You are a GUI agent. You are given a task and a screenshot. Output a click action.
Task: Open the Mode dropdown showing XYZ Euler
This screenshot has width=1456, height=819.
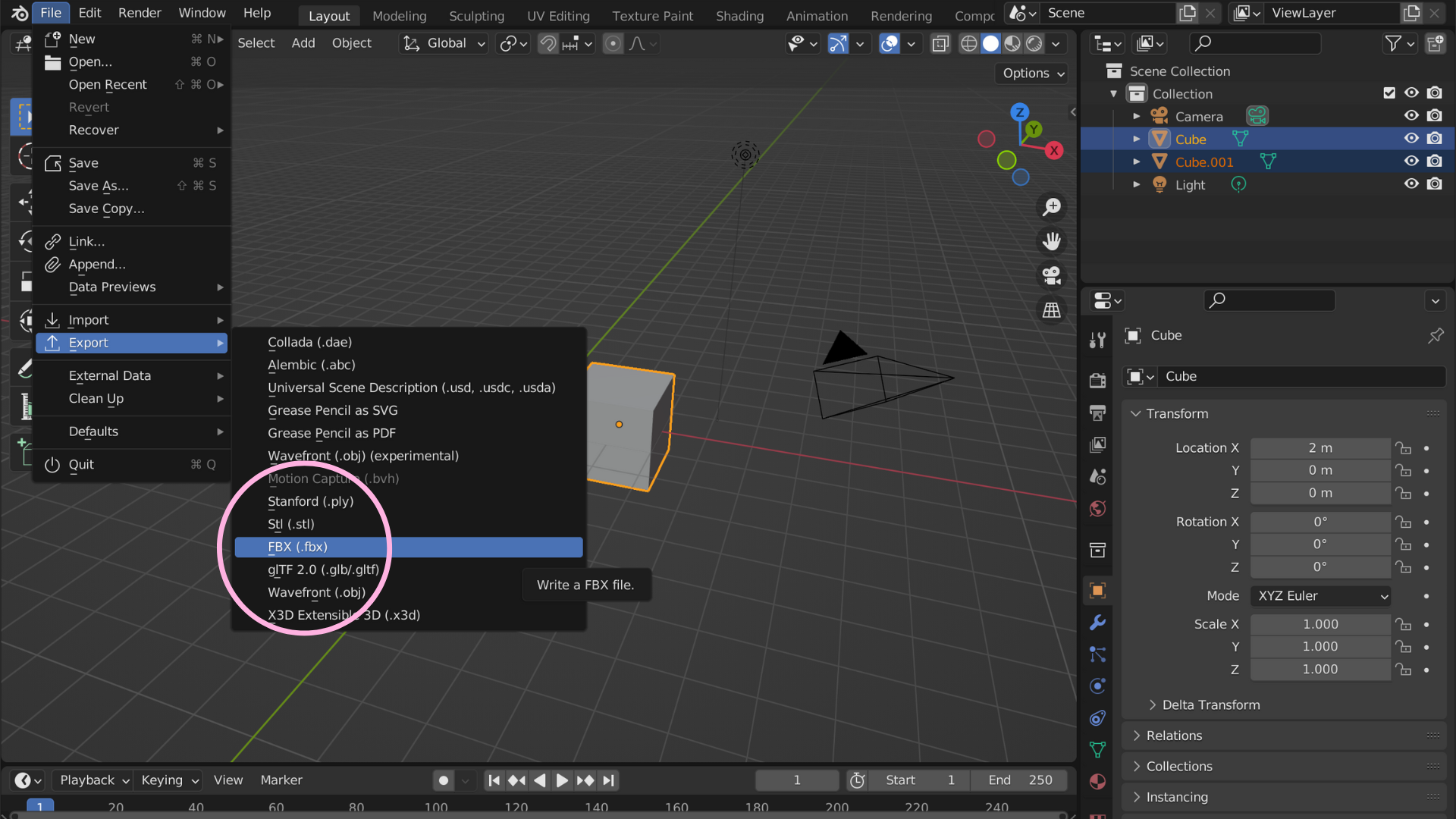pyautogui.click(x=1319, y=596)
